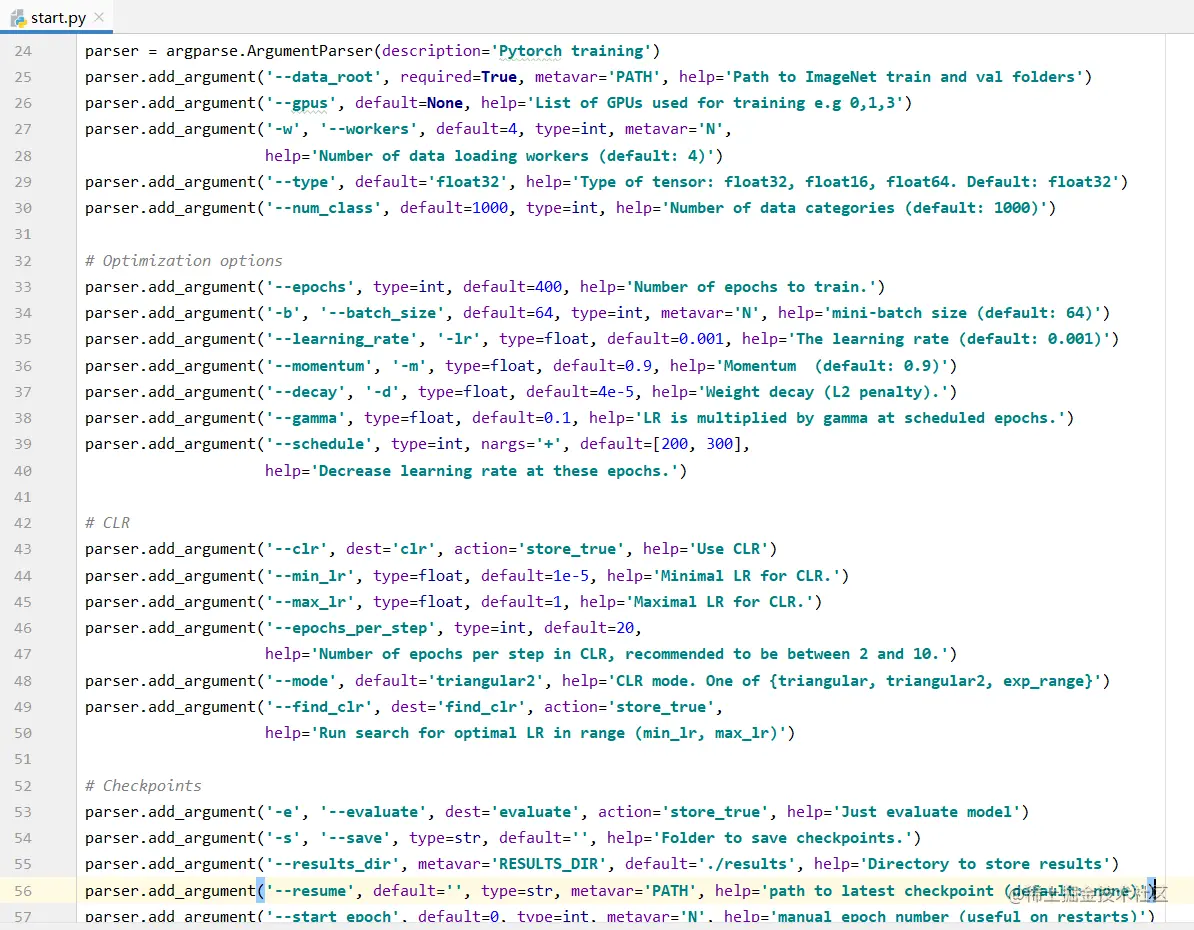Click line number 41 in the gutter
The image size is (1194, 930).
[23, 497]
